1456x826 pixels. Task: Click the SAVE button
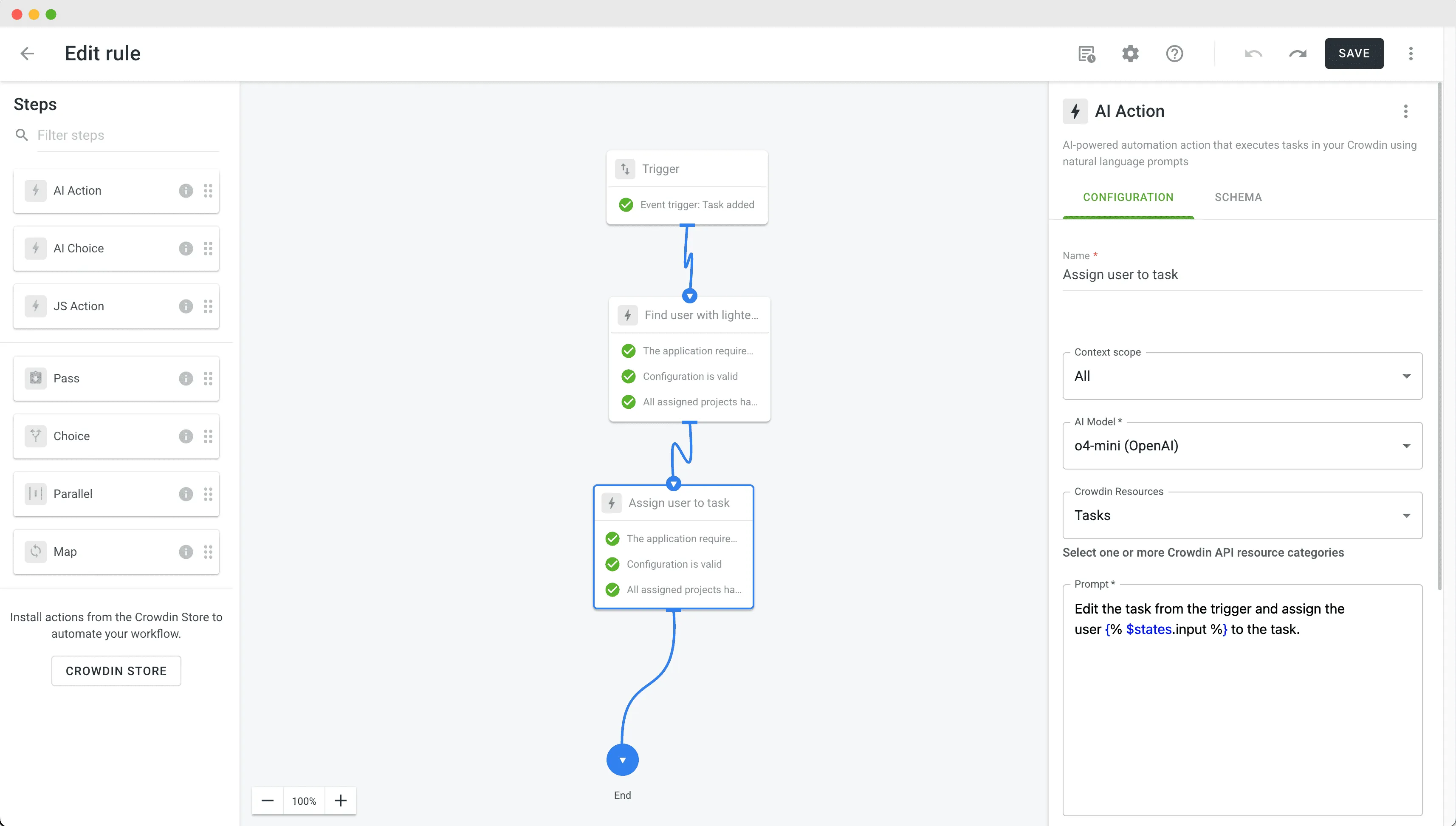(1354, 54)
